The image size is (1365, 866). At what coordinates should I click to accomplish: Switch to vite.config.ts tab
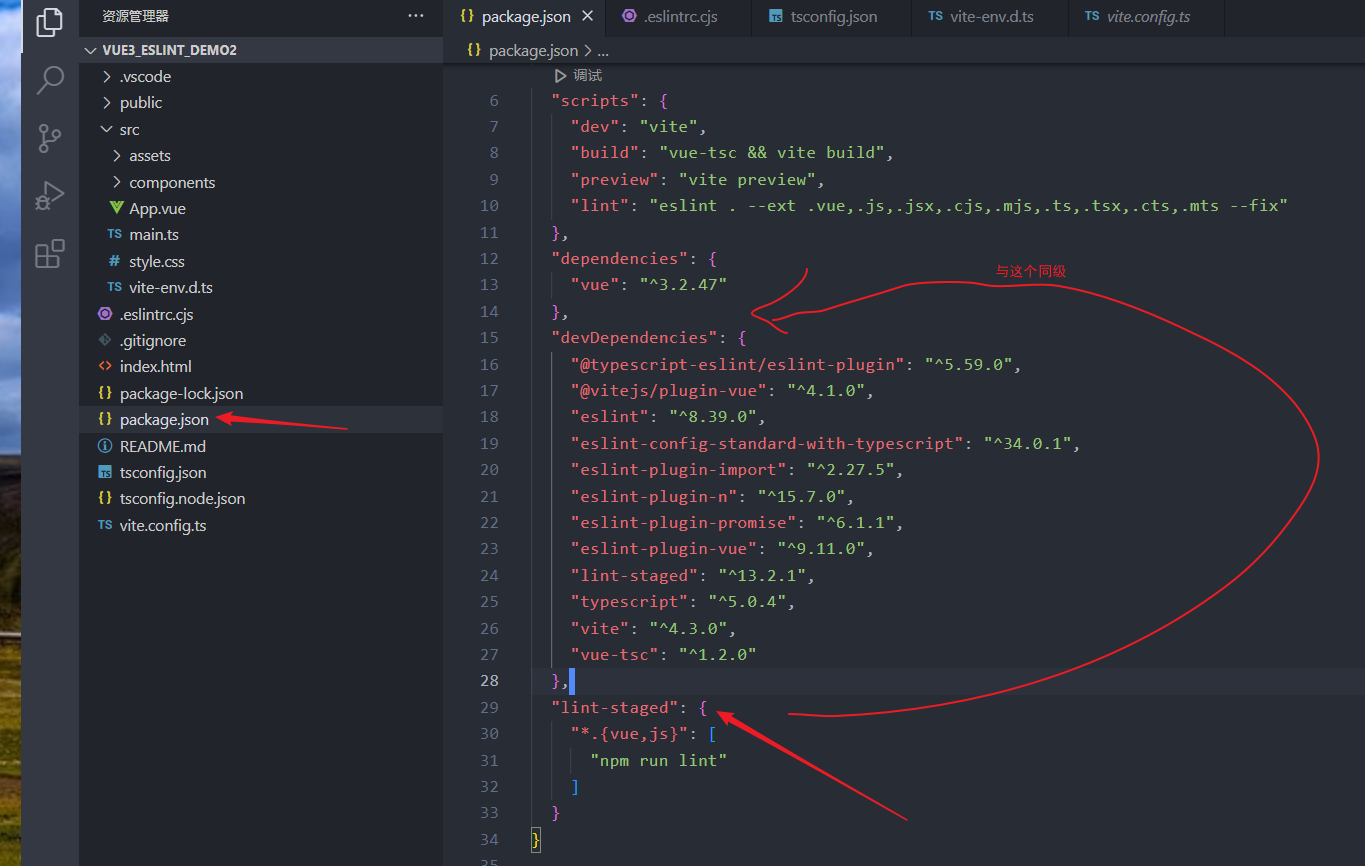point(1138,17)
